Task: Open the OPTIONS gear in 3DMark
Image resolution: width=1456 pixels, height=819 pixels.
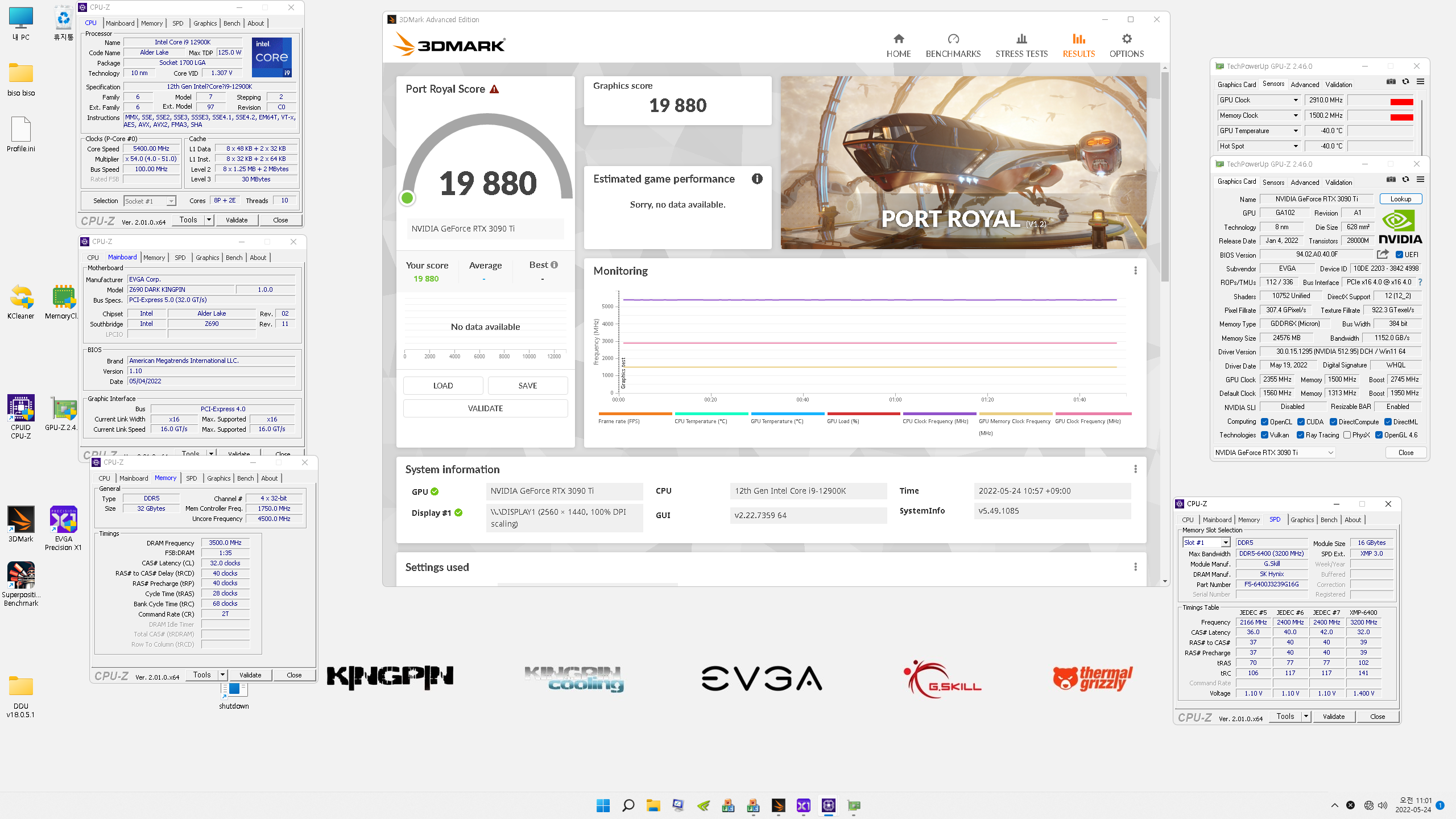Action: coord(1127,45)
